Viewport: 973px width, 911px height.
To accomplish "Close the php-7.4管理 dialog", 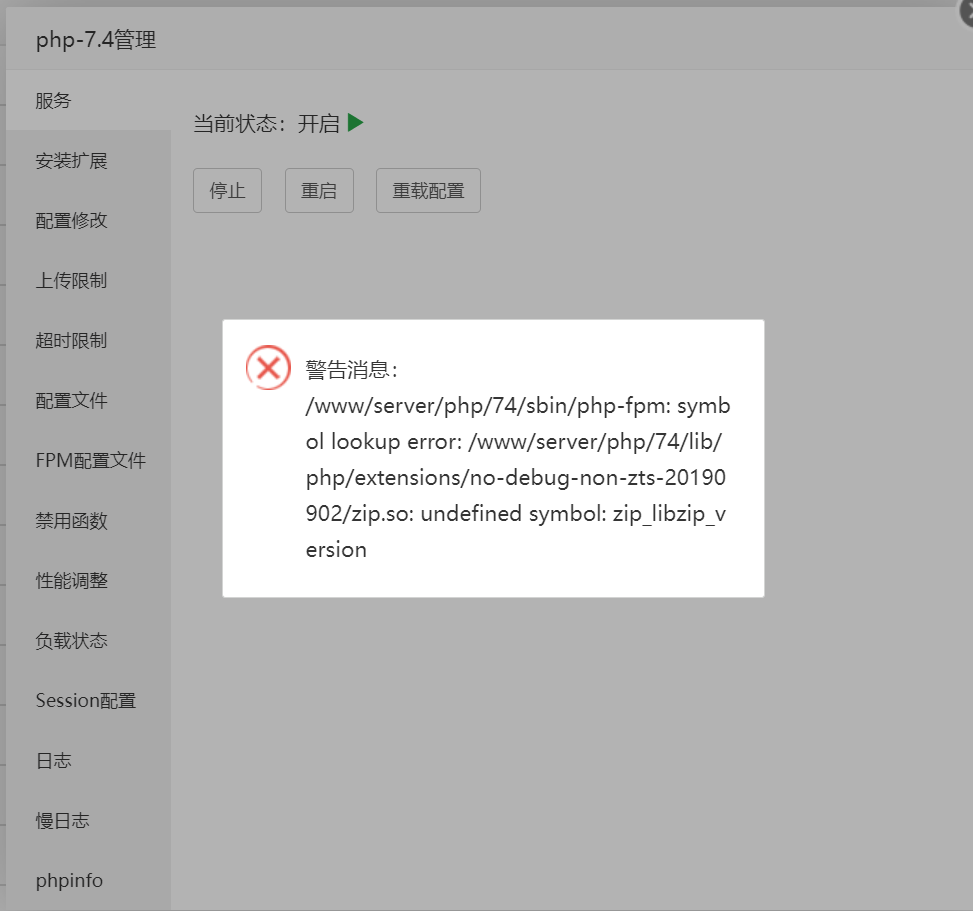I will pos(967,12).
